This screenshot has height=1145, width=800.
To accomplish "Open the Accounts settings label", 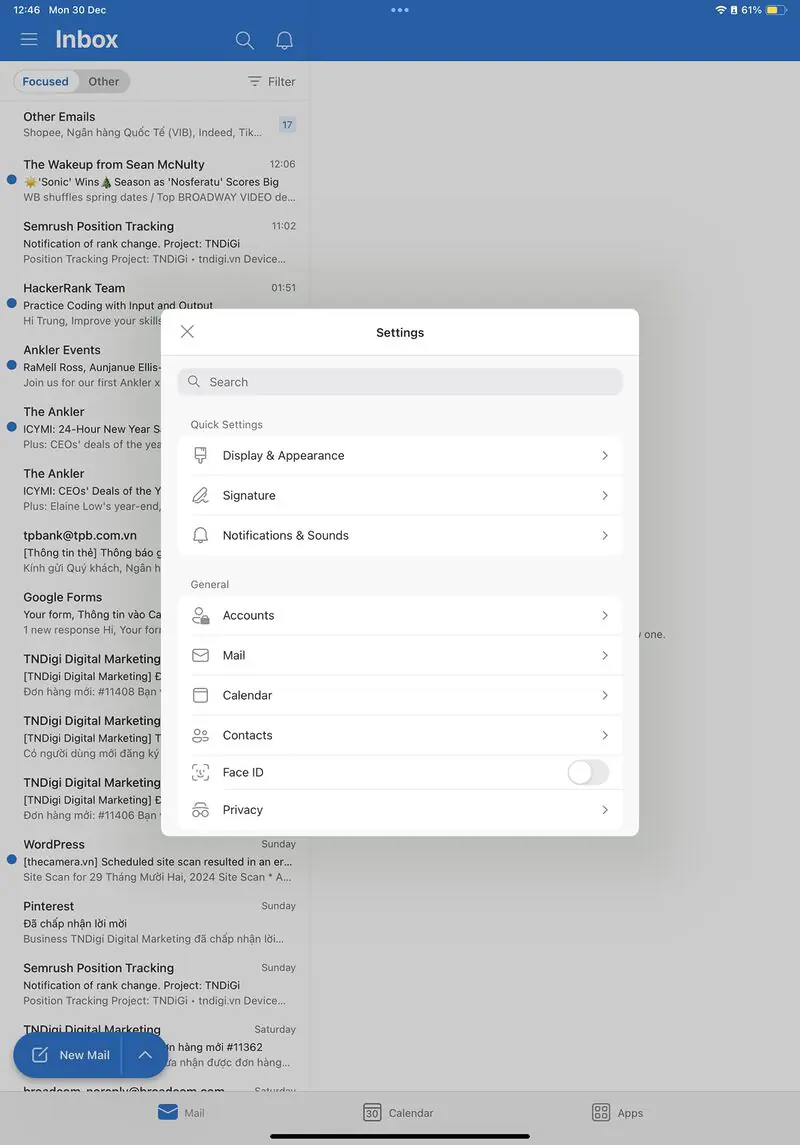I will pos(248,616).
